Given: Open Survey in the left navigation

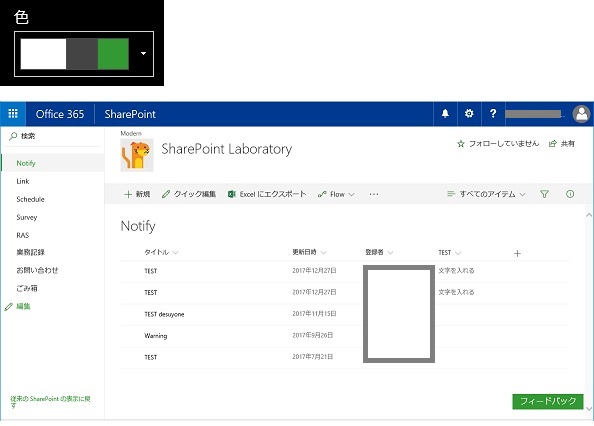Looking at the screenshot, I should tap(27, 217).
